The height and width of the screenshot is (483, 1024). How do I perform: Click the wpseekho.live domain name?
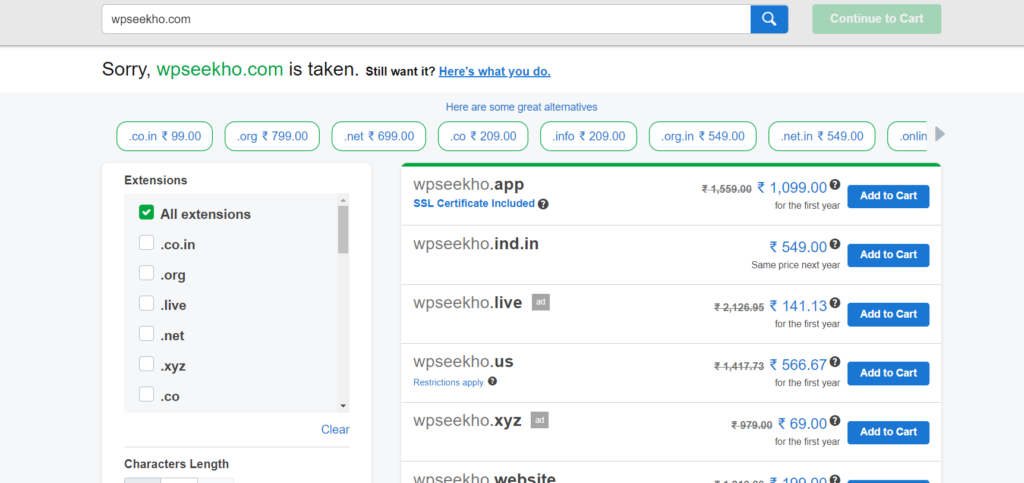click(x=468, y=303)
